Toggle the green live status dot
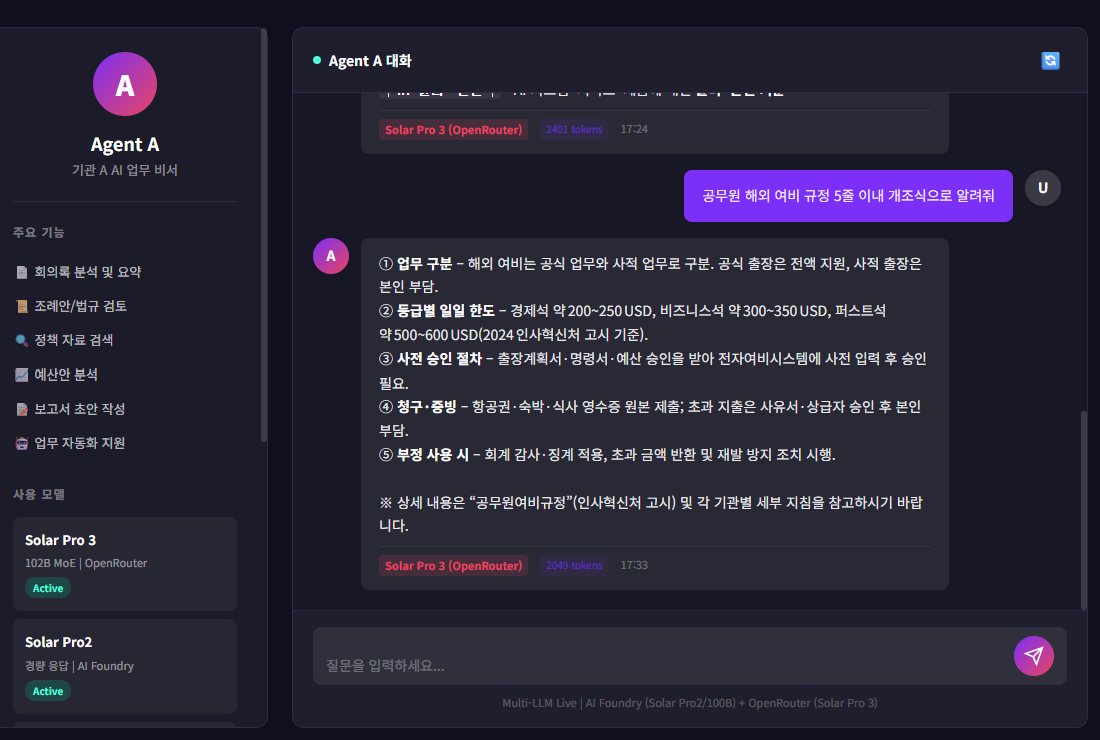The width and height of the screenshot is (1100, 740). point(317,60)
